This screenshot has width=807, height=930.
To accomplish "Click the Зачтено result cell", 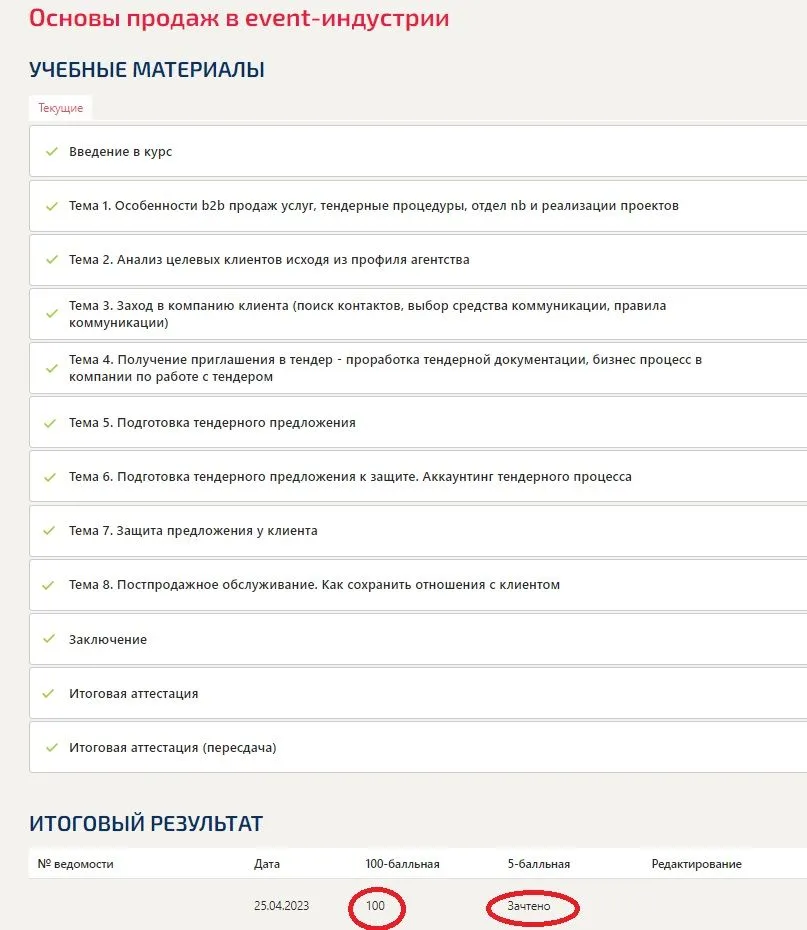I will [x=529, y=906].
